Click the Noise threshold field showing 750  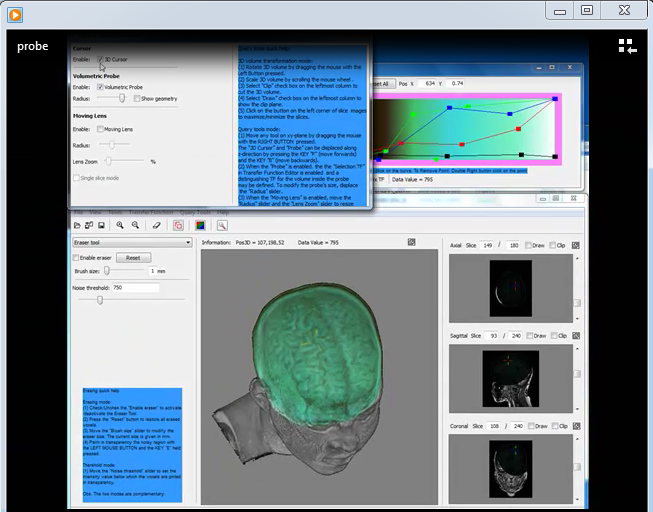pyautogui.click(x=135, y=287)
